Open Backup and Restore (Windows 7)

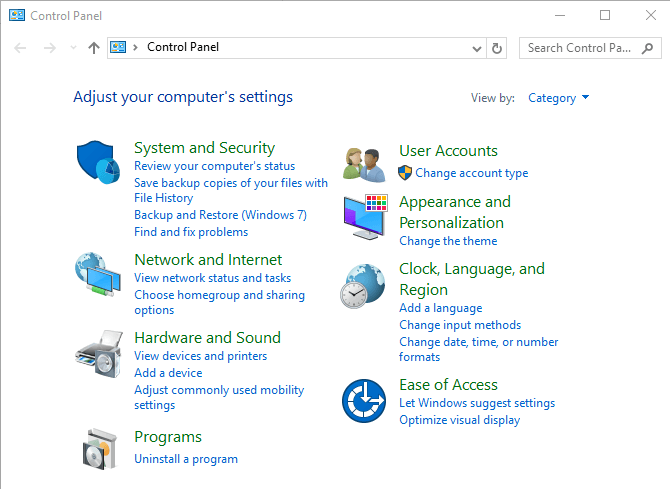click(x=220, y=215)
